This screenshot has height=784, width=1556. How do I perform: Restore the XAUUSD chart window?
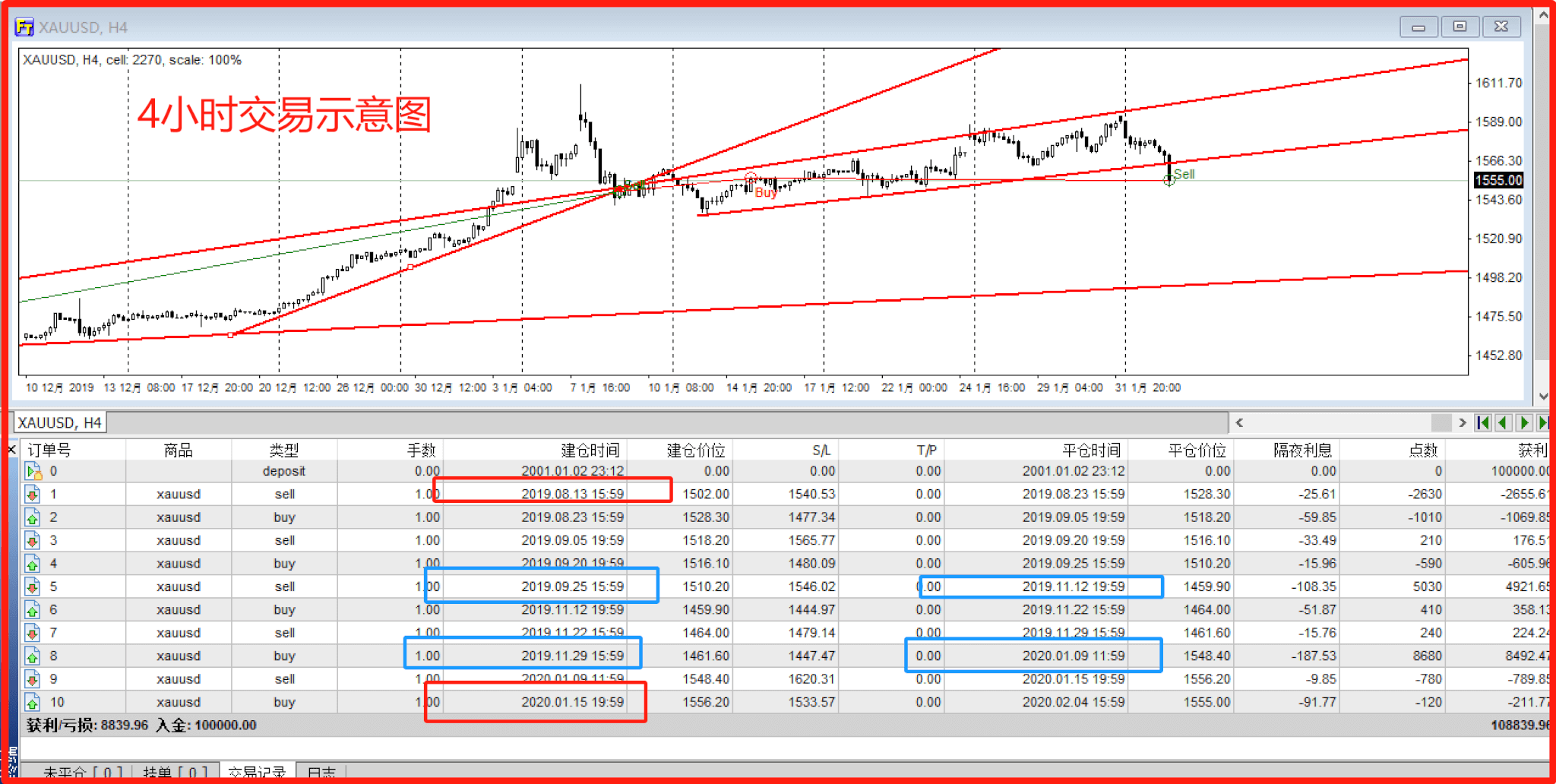click(x=1460, y=27)
